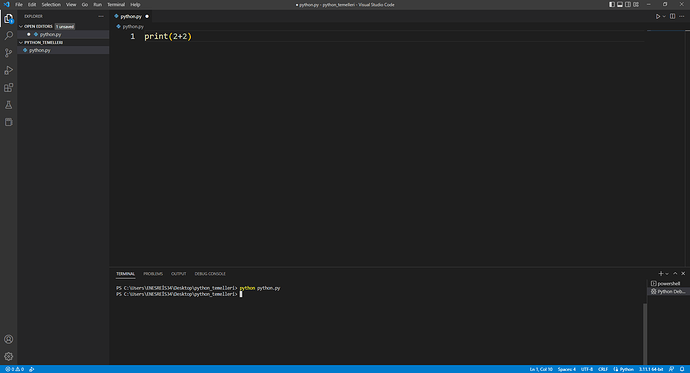Open the Search view in activity bar

point(8,36)
